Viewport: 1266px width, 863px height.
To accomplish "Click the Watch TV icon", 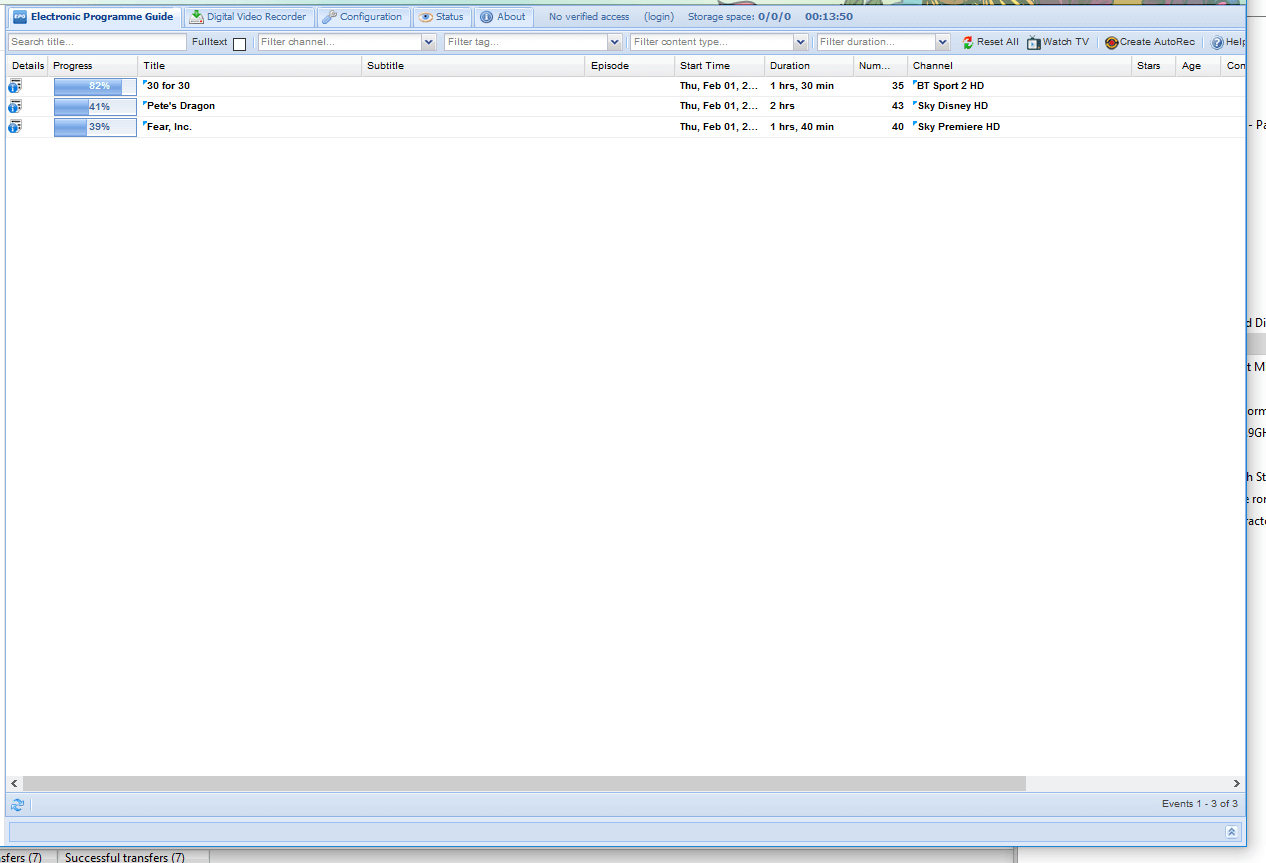I will tap(1034, 43).
